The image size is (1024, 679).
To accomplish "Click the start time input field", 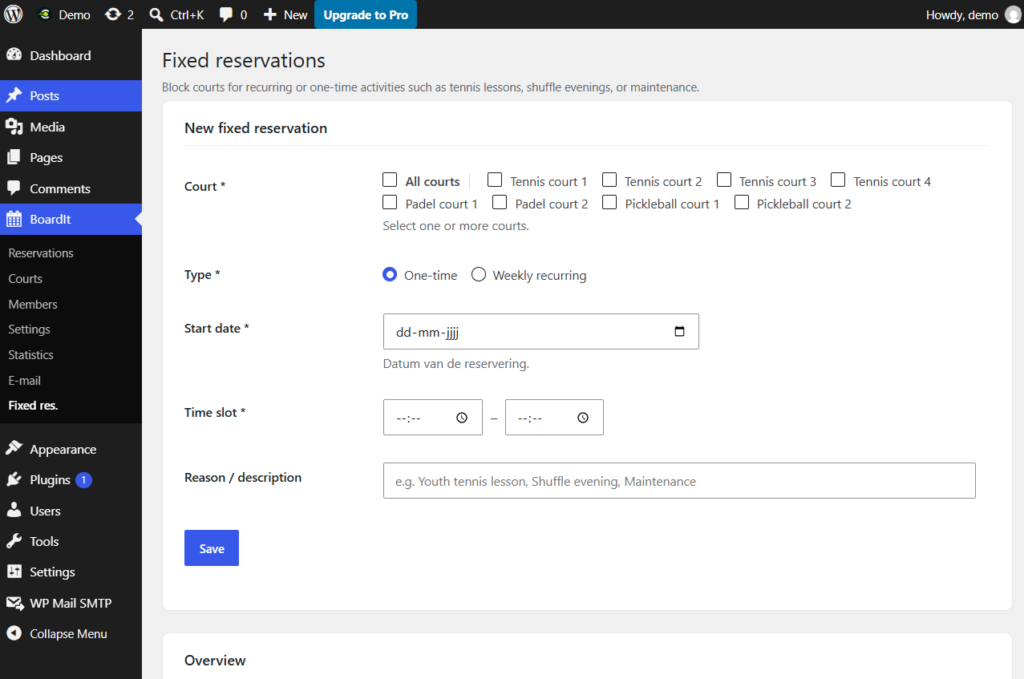I will click(x=433, y=418).
